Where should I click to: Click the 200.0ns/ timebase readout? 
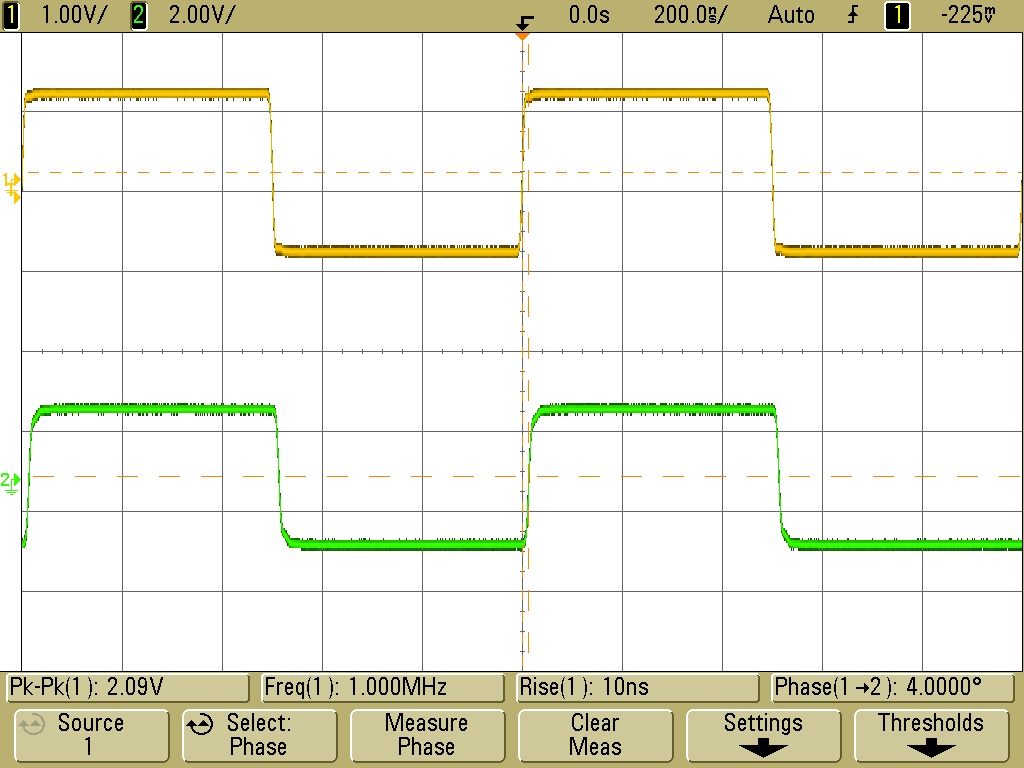click(x=690, y=15)
